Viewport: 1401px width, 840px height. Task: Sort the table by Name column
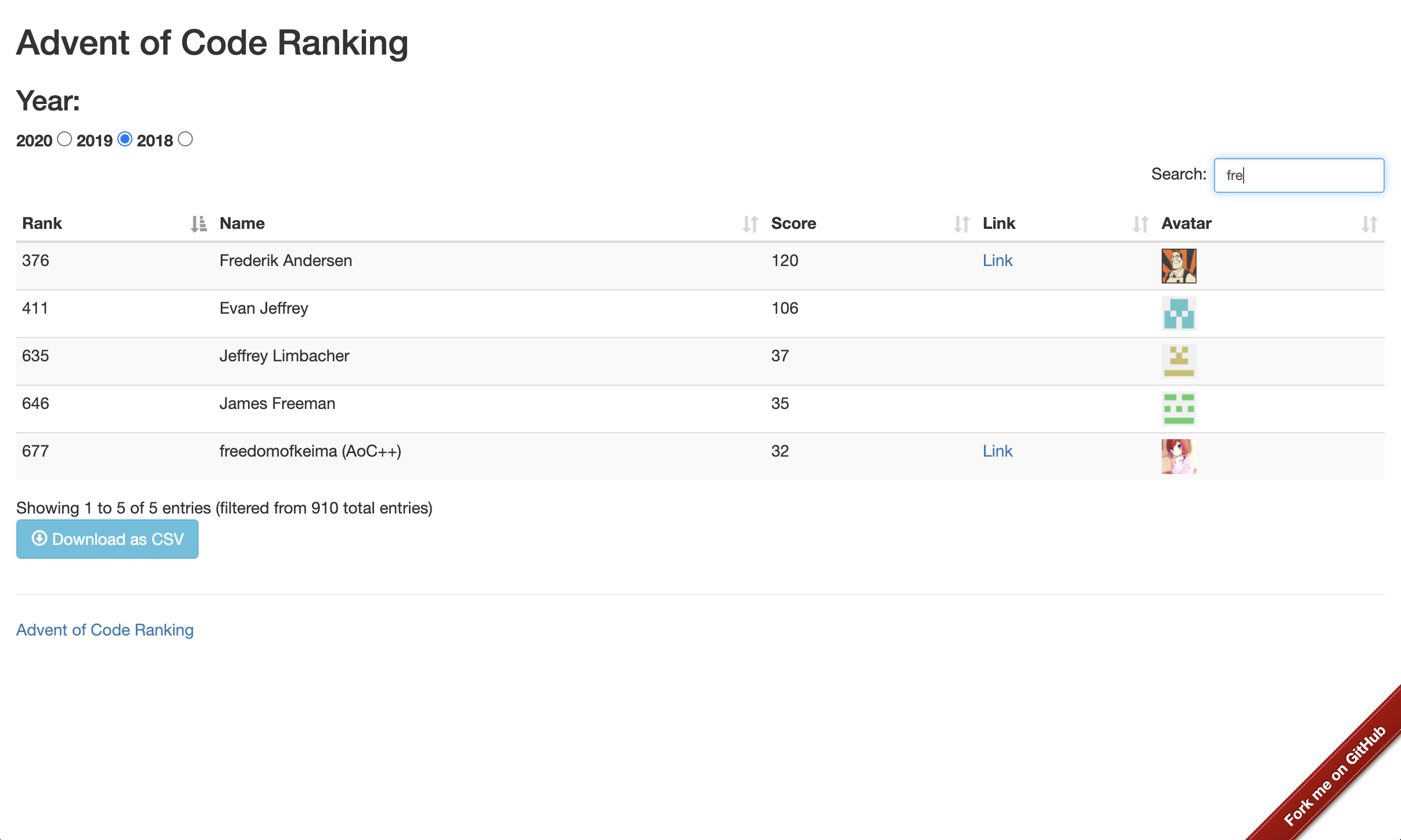coord(750,224)
